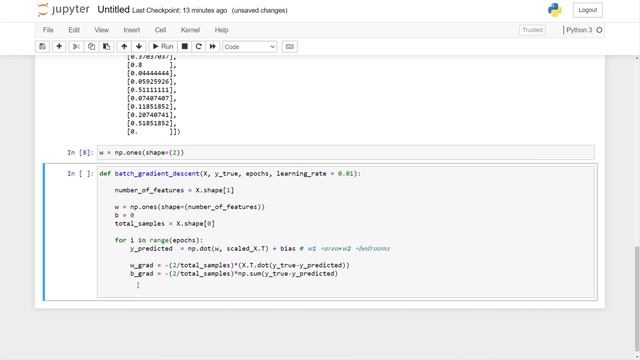The height and width of the screenshot is (360, 640).
Task: Check the kernel idle indicator circle
Action: click(599, 30)
